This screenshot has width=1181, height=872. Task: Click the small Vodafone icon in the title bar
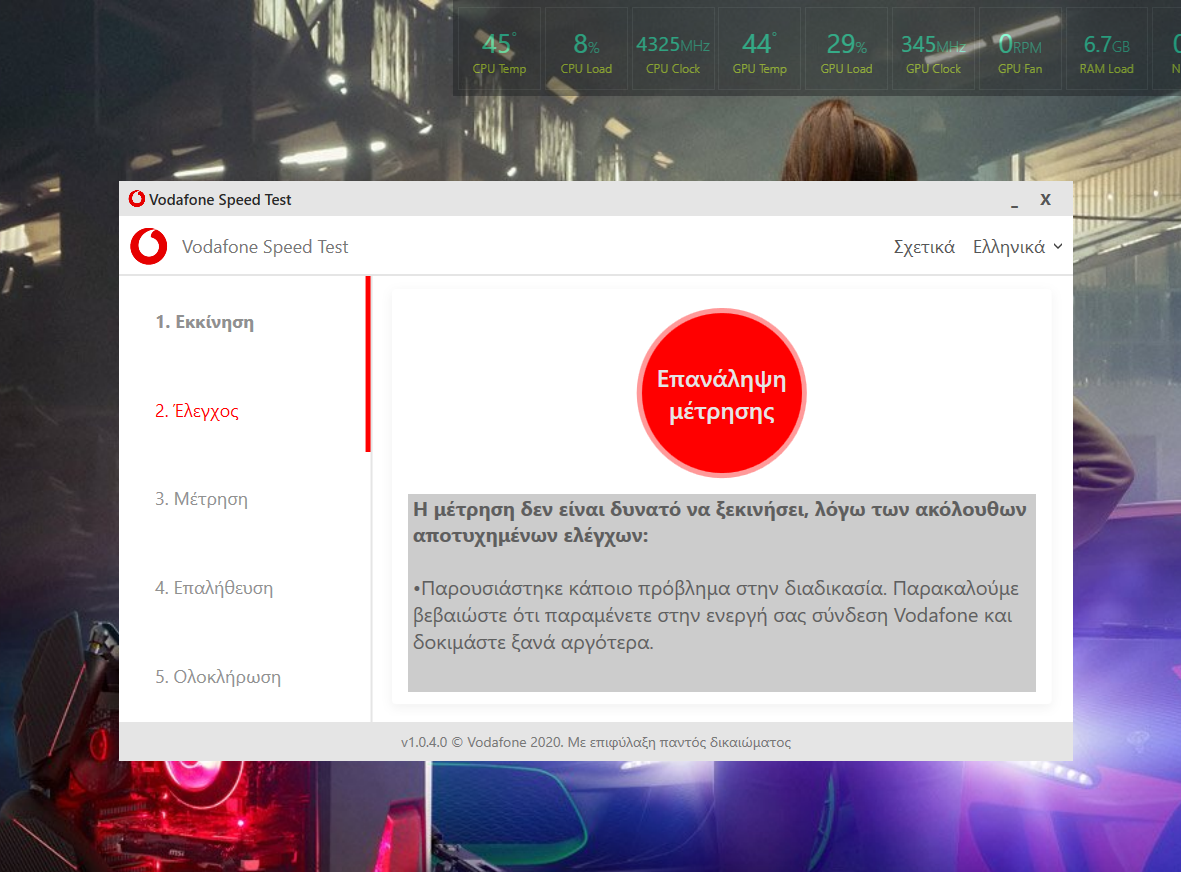click(137, 199)
